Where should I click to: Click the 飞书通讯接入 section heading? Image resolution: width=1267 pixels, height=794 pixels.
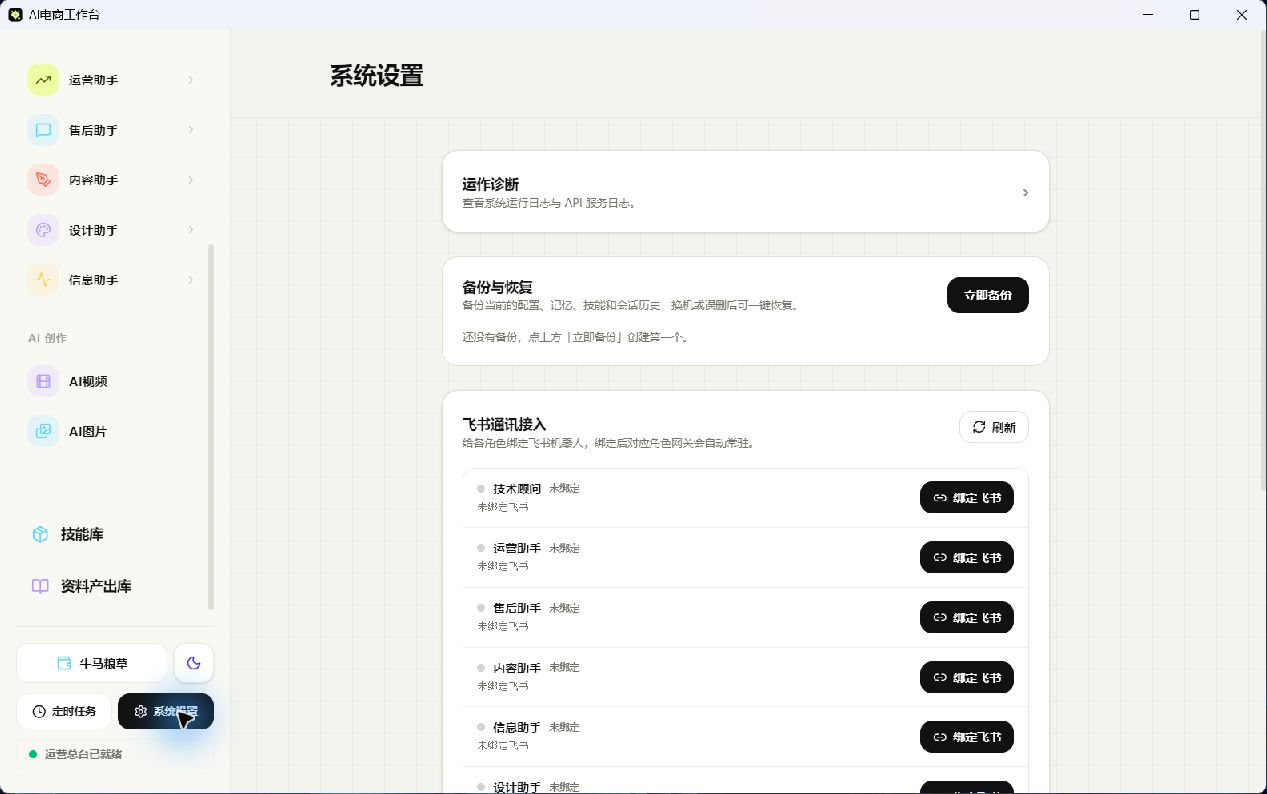(504, 424)
